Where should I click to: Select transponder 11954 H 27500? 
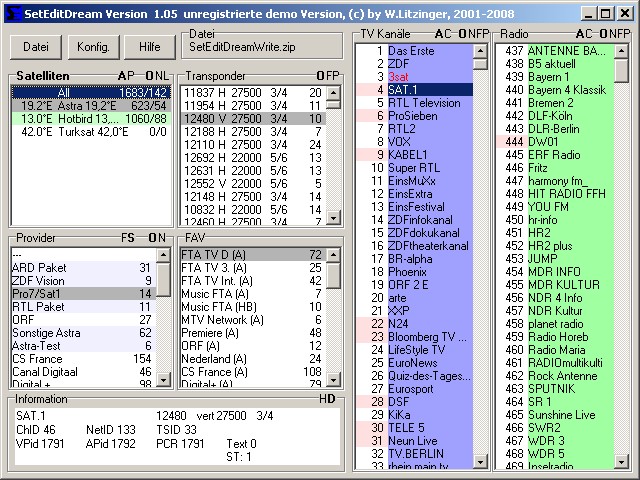[253, 106]
